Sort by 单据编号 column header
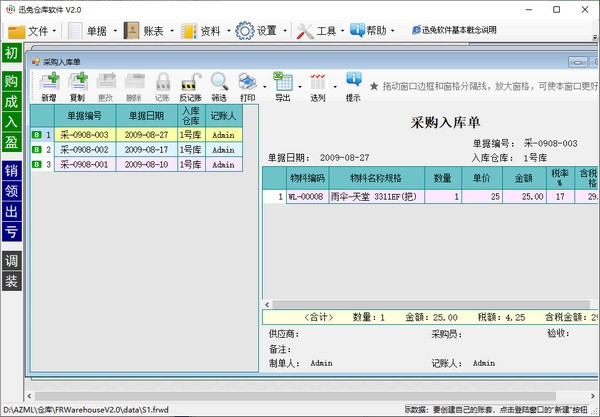This screenshot has width=600, height=417. 85,116
